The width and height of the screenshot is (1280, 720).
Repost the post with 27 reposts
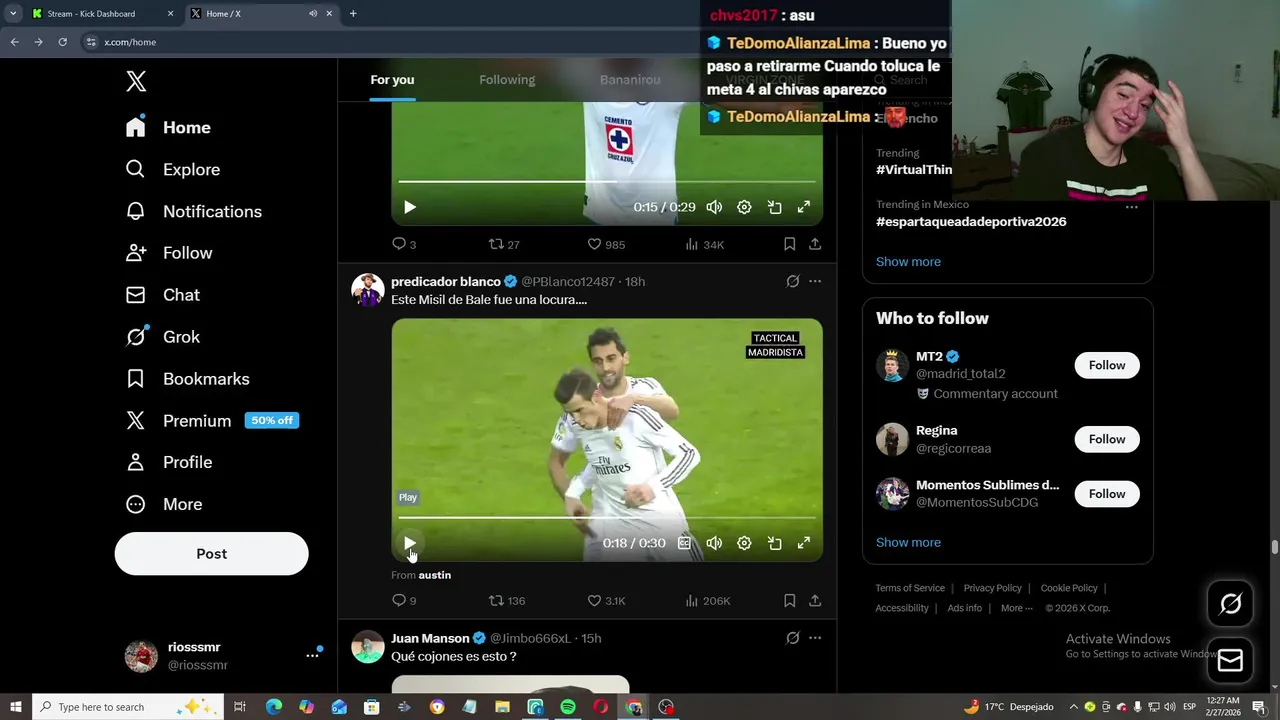[x=503, y=244]
